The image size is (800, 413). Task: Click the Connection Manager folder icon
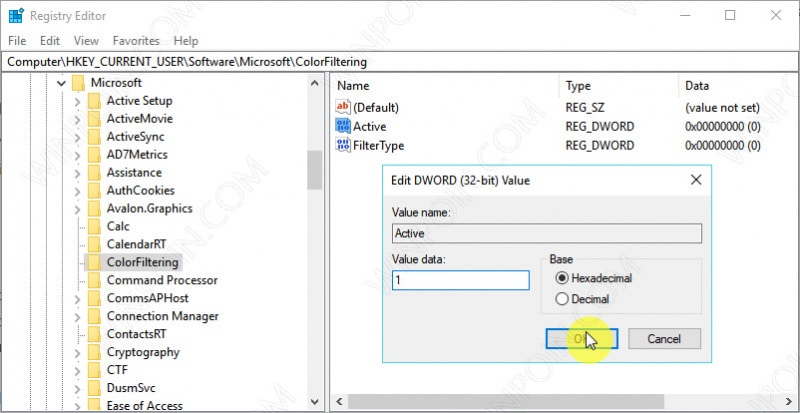pyautogui.click(x=94, y=316)
